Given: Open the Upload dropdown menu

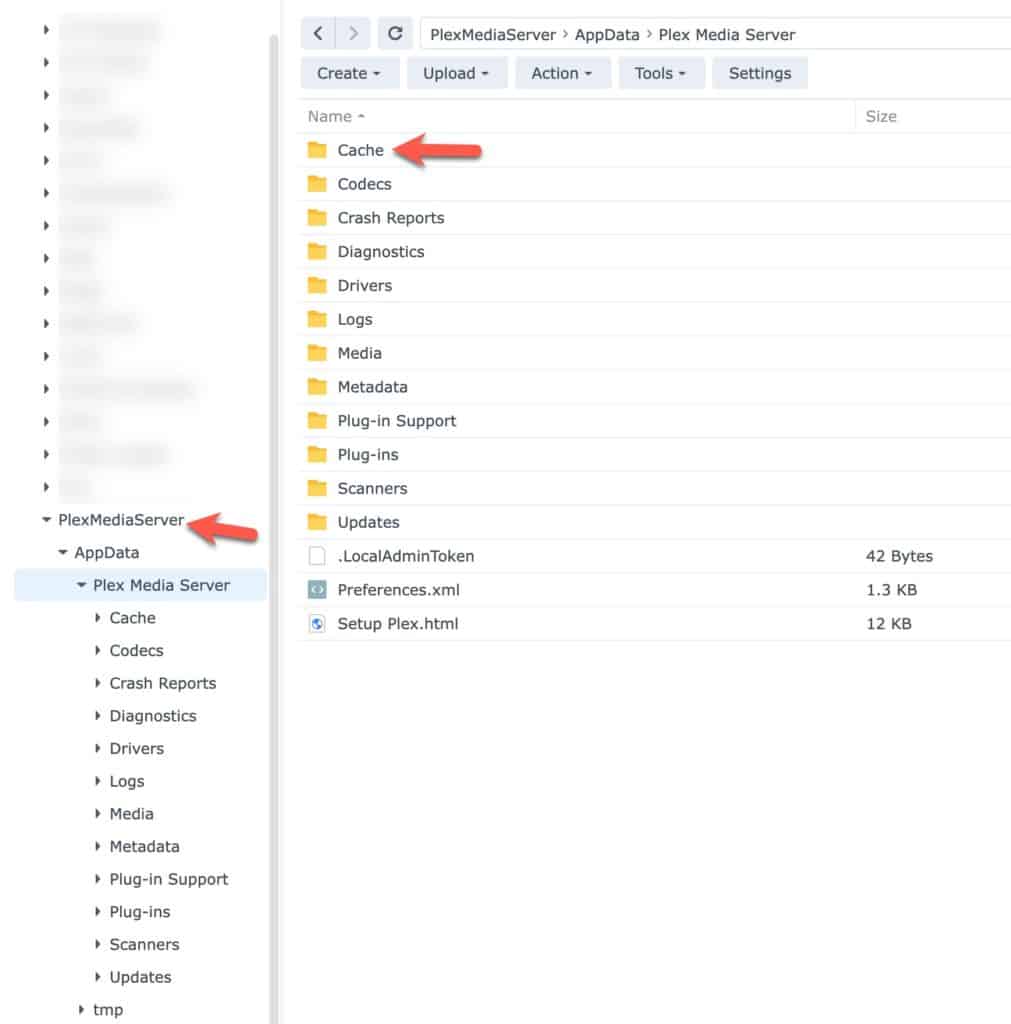Looking at the screenshot, I should coord(457,73).
